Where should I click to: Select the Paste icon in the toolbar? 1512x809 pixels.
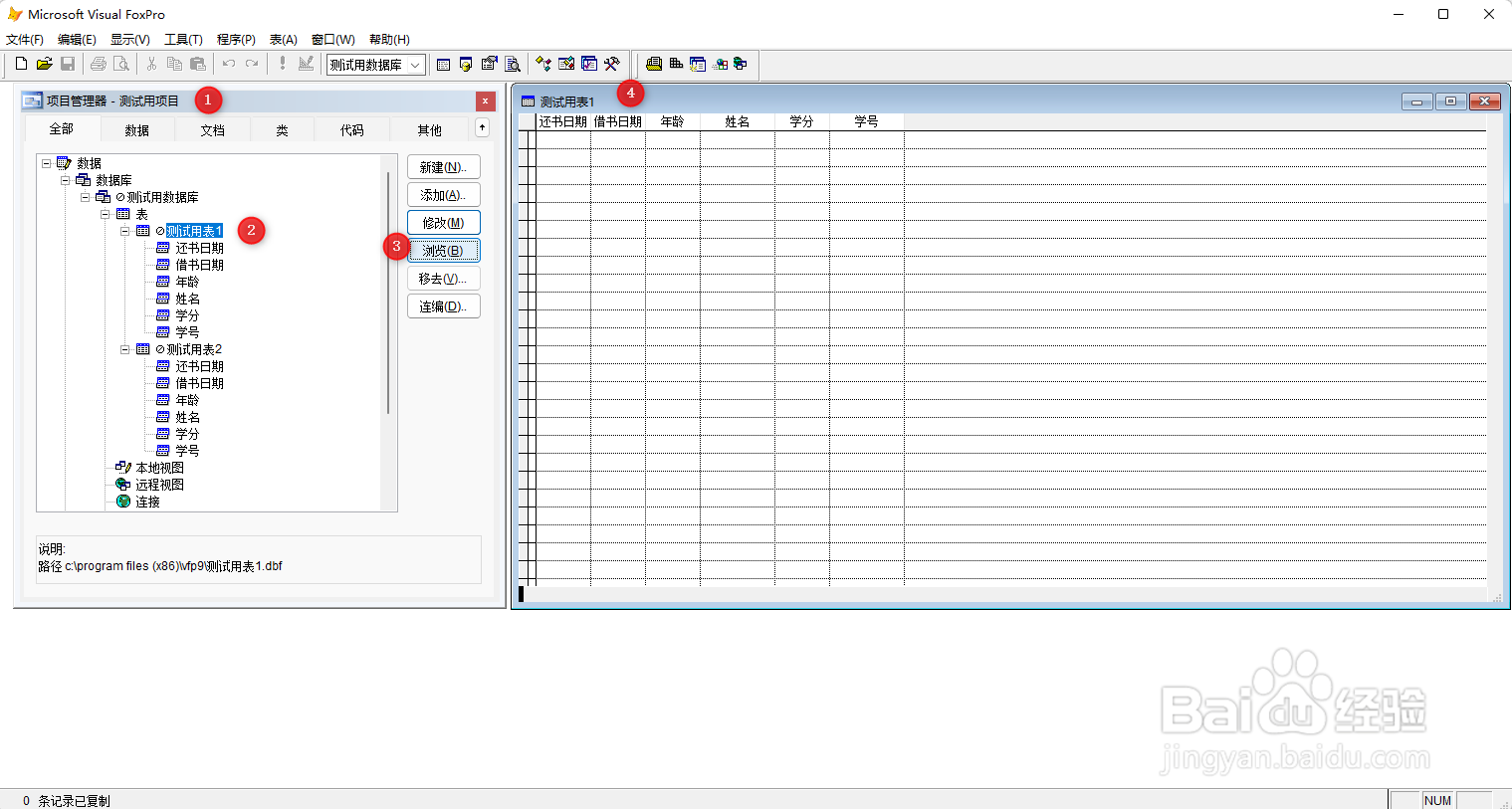click(x=197, y=64)
